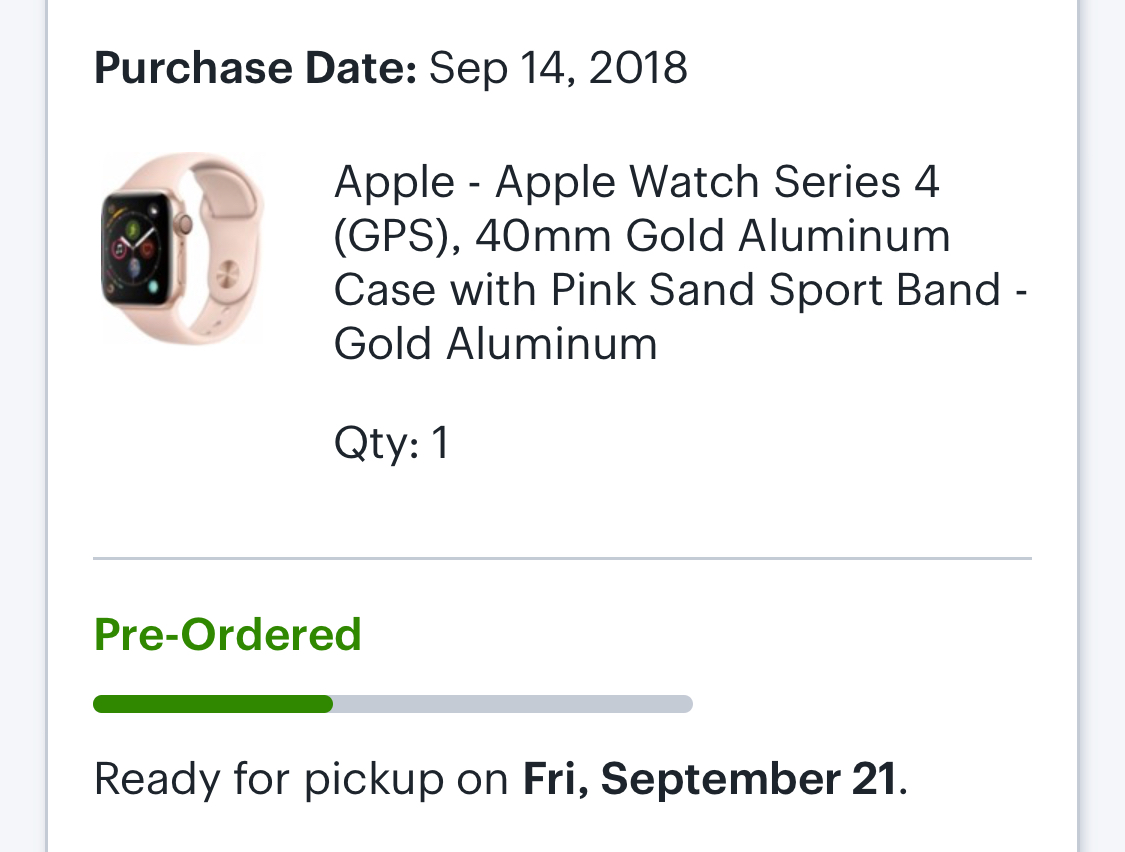Click the "Ready for pickup on" text
This screenshot has height=852, width=1125.
pos(302,779)
